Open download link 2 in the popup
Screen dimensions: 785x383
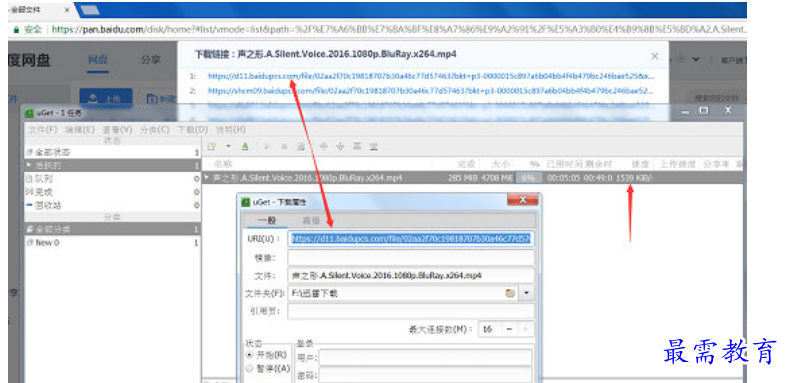pos(431,91)
